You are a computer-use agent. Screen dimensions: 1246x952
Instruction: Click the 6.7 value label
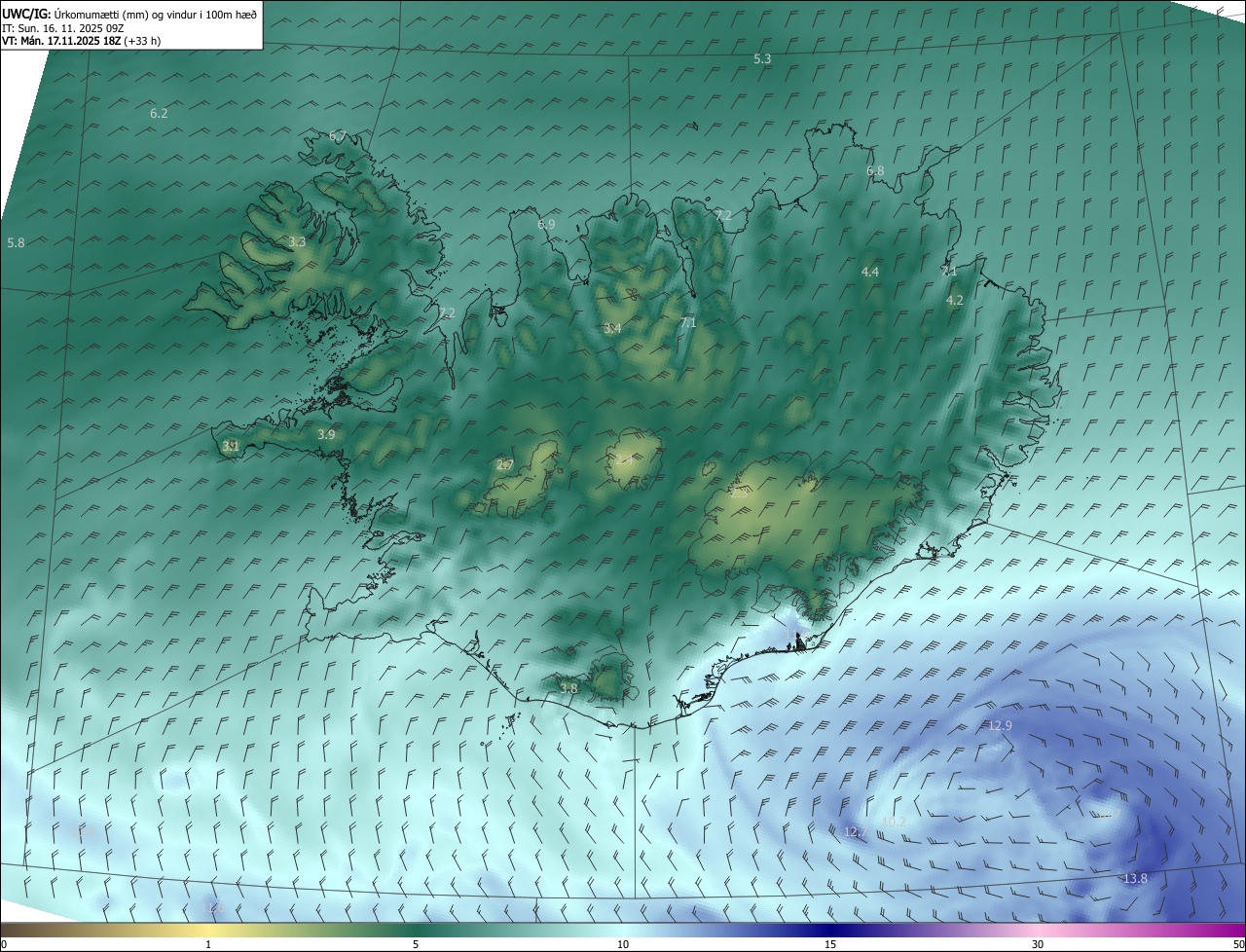point(338,136)
